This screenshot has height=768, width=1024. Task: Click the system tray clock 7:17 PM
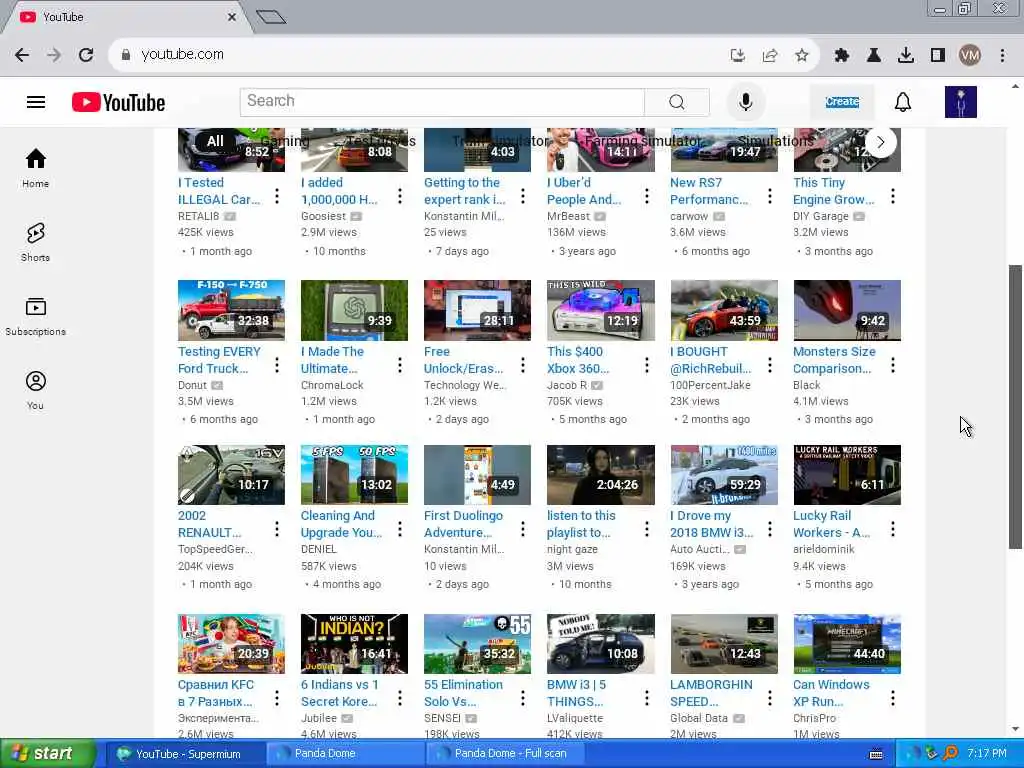pyautogui.click(x=987, y=754)
